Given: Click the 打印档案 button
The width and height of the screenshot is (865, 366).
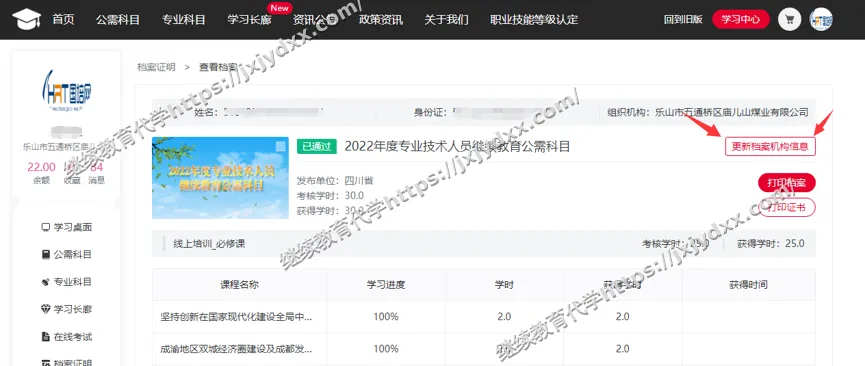Looking at the screenshot, I should pos(787,183).
